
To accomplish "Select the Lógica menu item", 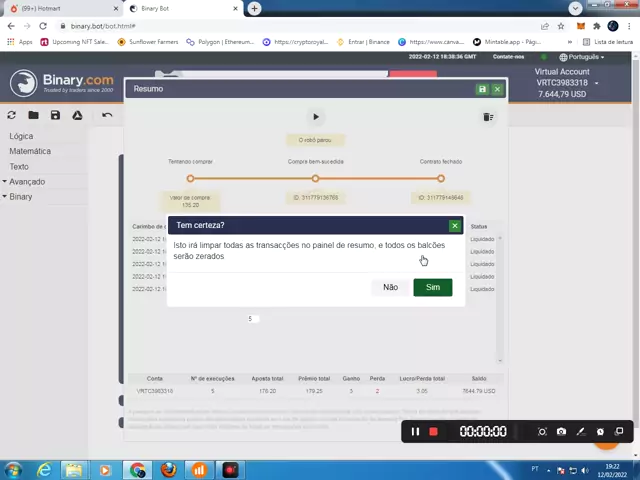I will point(21,136).
